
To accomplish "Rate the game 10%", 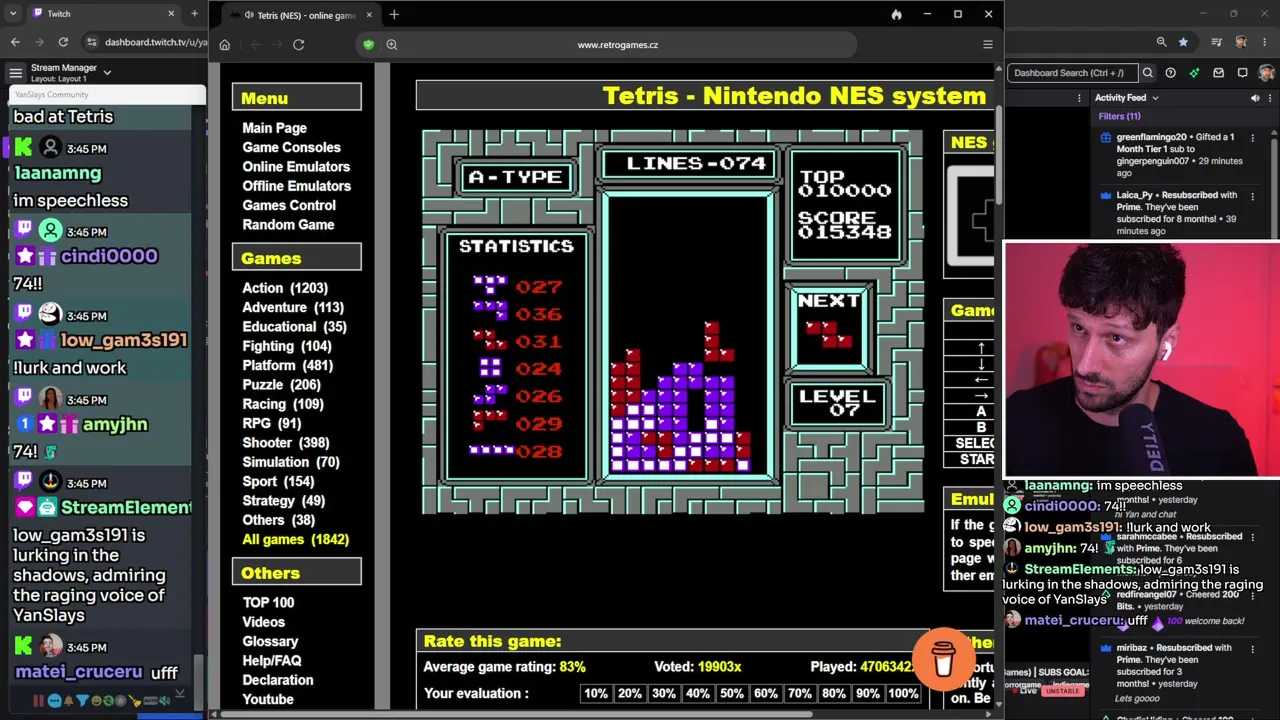I will coord(596,694).
